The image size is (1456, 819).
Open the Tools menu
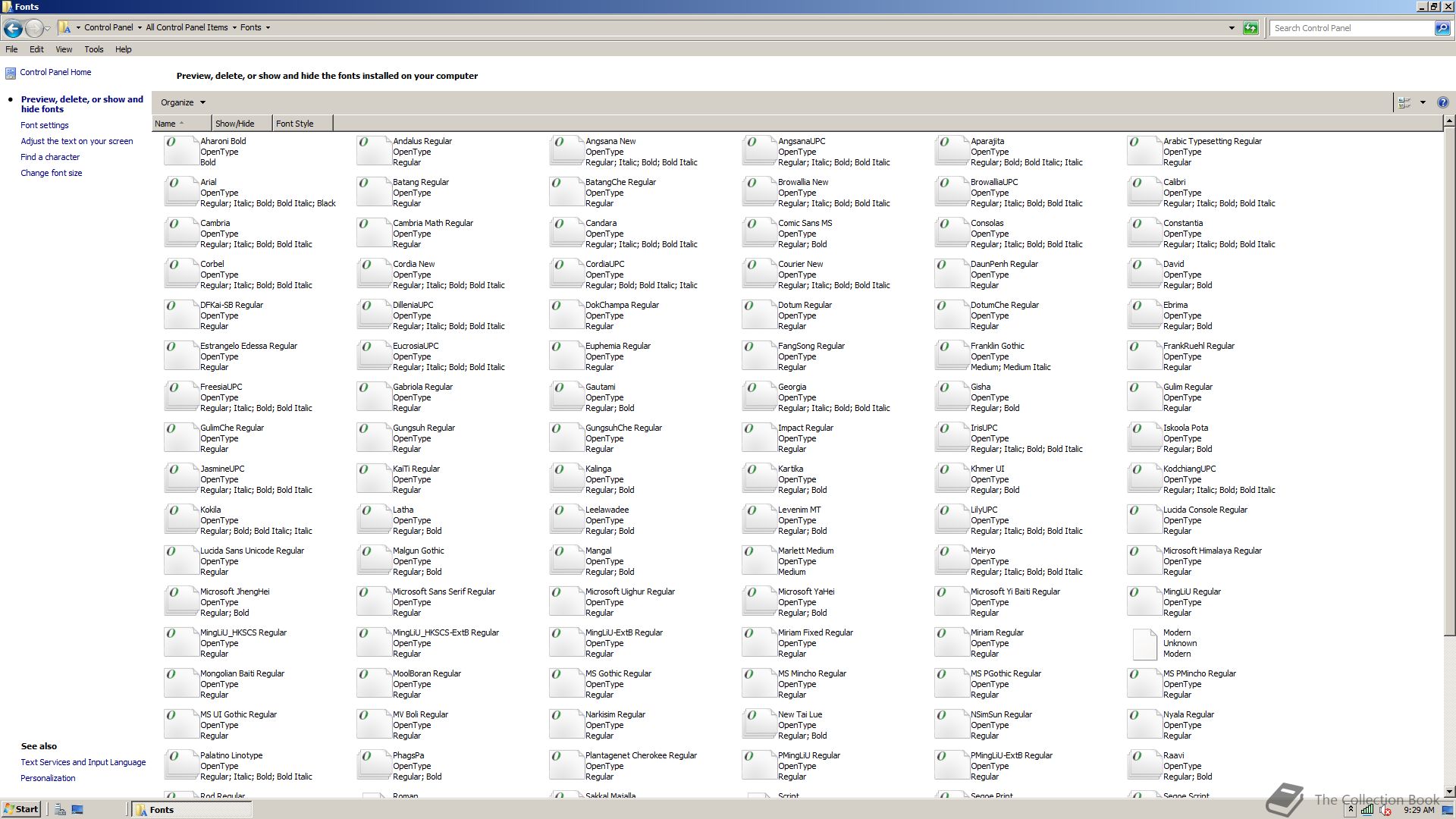[x=94, y=49]
